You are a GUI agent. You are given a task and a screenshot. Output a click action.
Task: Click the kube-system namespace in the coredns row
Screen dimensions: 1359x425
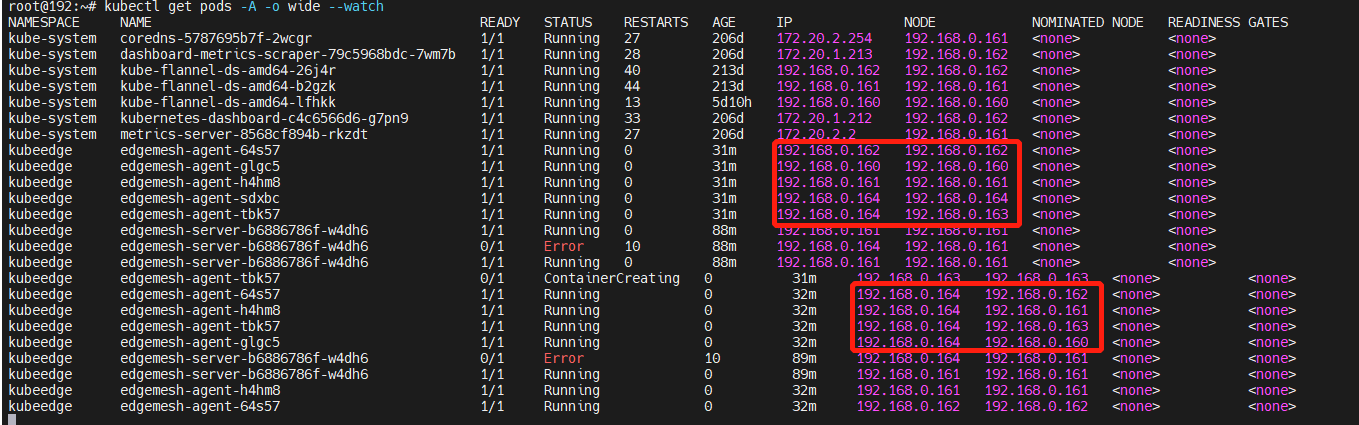(52, 38)
